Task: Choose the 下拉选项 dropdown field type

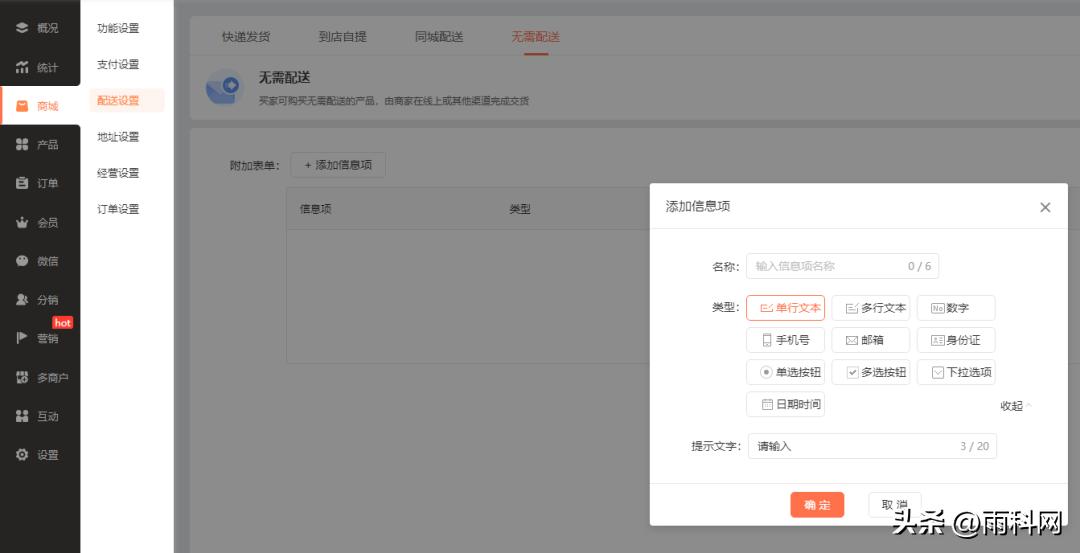Action: click(x=956, y=372)
